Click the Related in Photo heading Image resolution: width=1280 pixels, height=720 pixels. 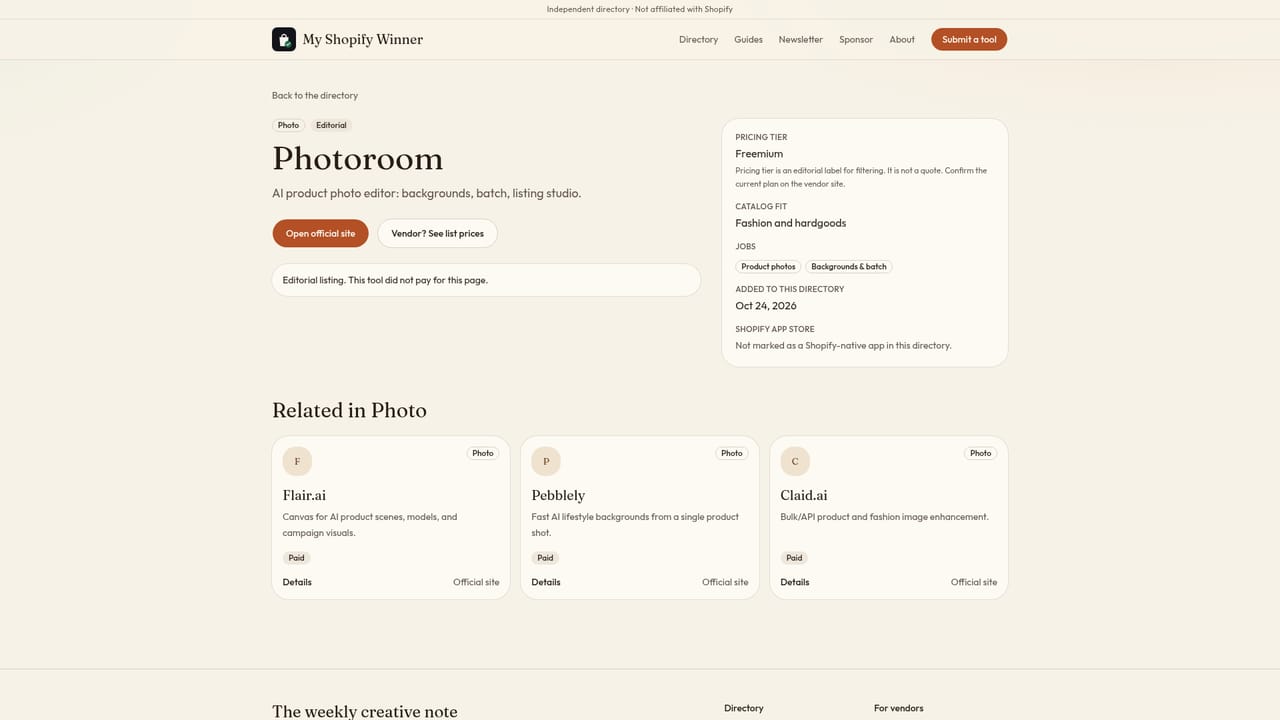tap(349, 410)
